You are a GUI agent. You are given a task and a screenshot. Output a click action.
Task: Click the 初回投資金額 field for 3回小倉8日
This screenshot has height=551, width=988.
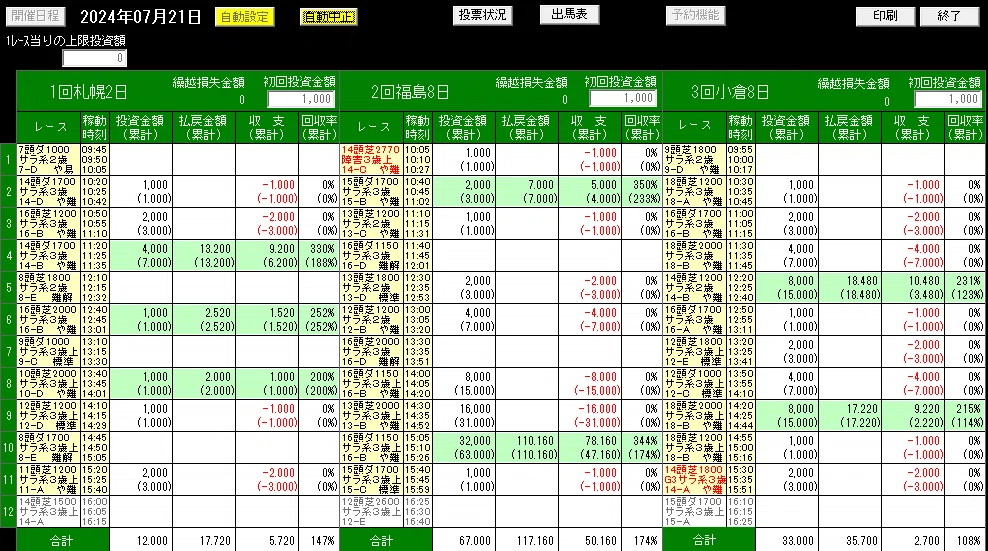948,99
